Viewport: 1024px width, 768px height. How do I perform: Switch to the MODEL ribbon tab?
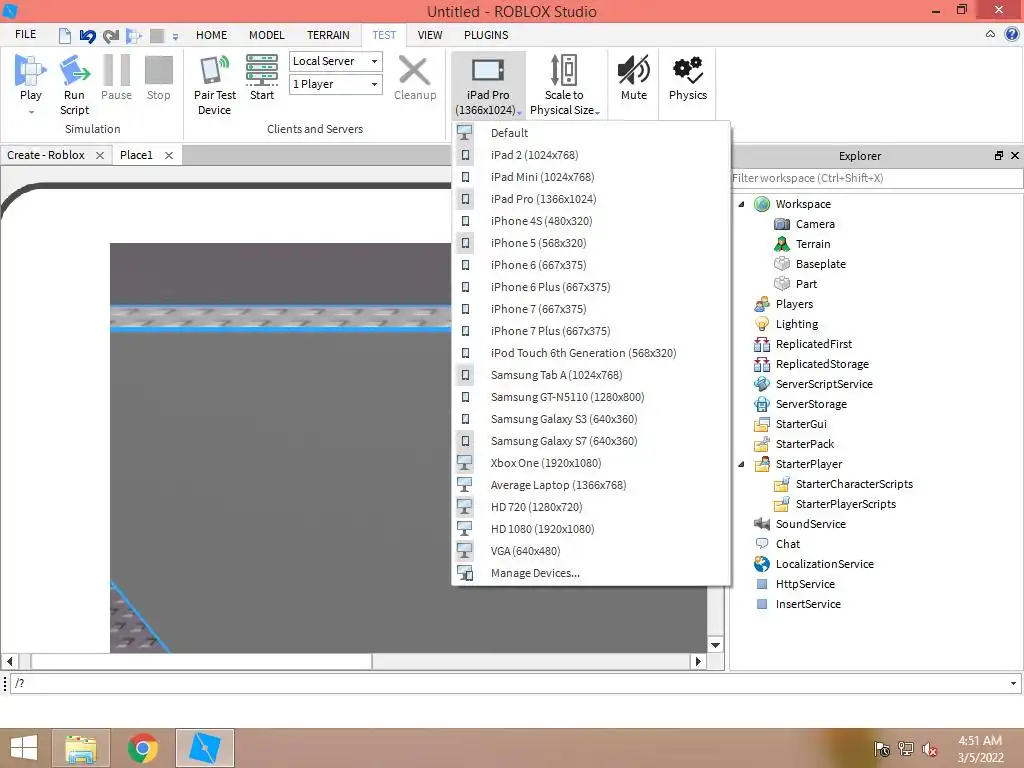266,35
